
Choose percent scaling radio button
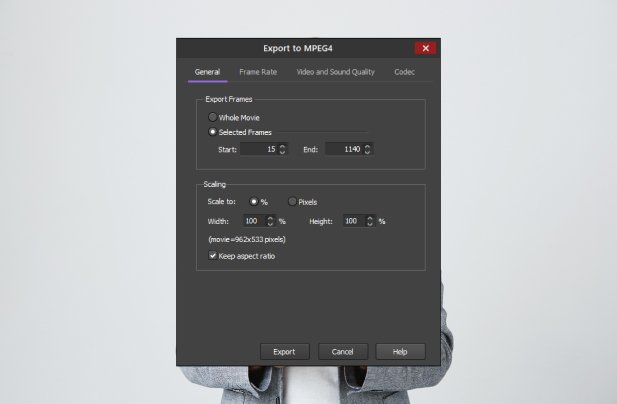point(254,201)
